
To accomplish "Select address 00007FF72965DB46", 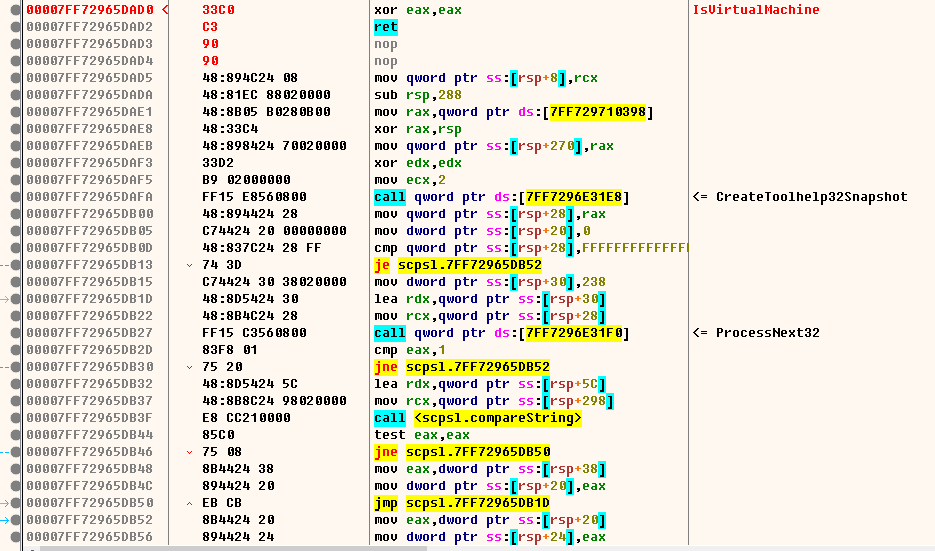I will pyautogui.click(x=89, y=451).
